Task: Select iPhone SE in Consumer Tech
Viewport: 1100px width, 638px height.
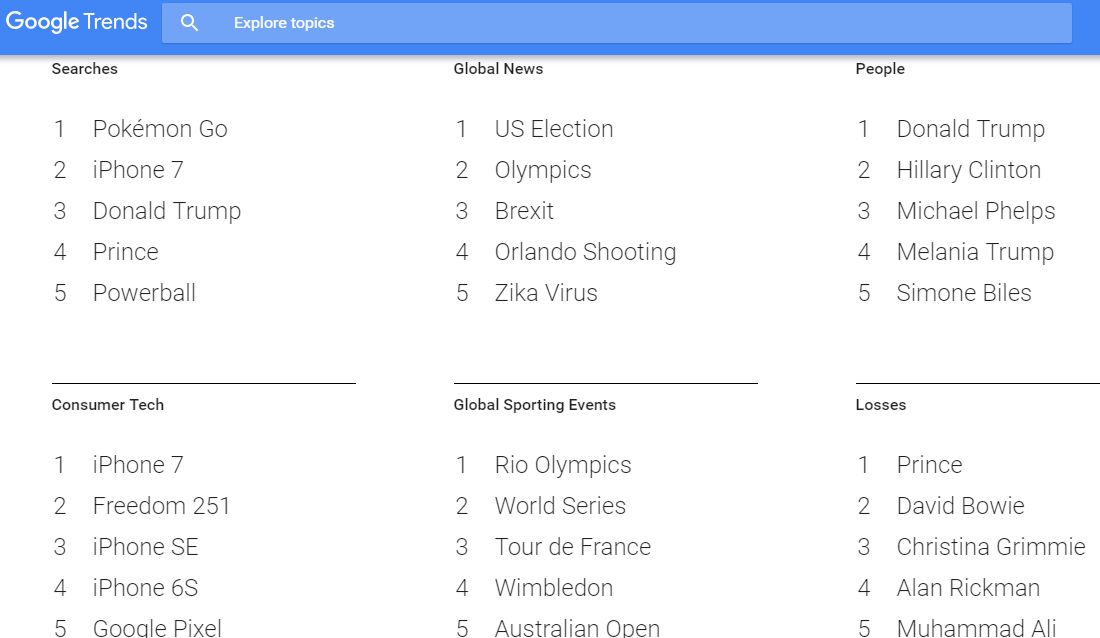Action: 145,547
